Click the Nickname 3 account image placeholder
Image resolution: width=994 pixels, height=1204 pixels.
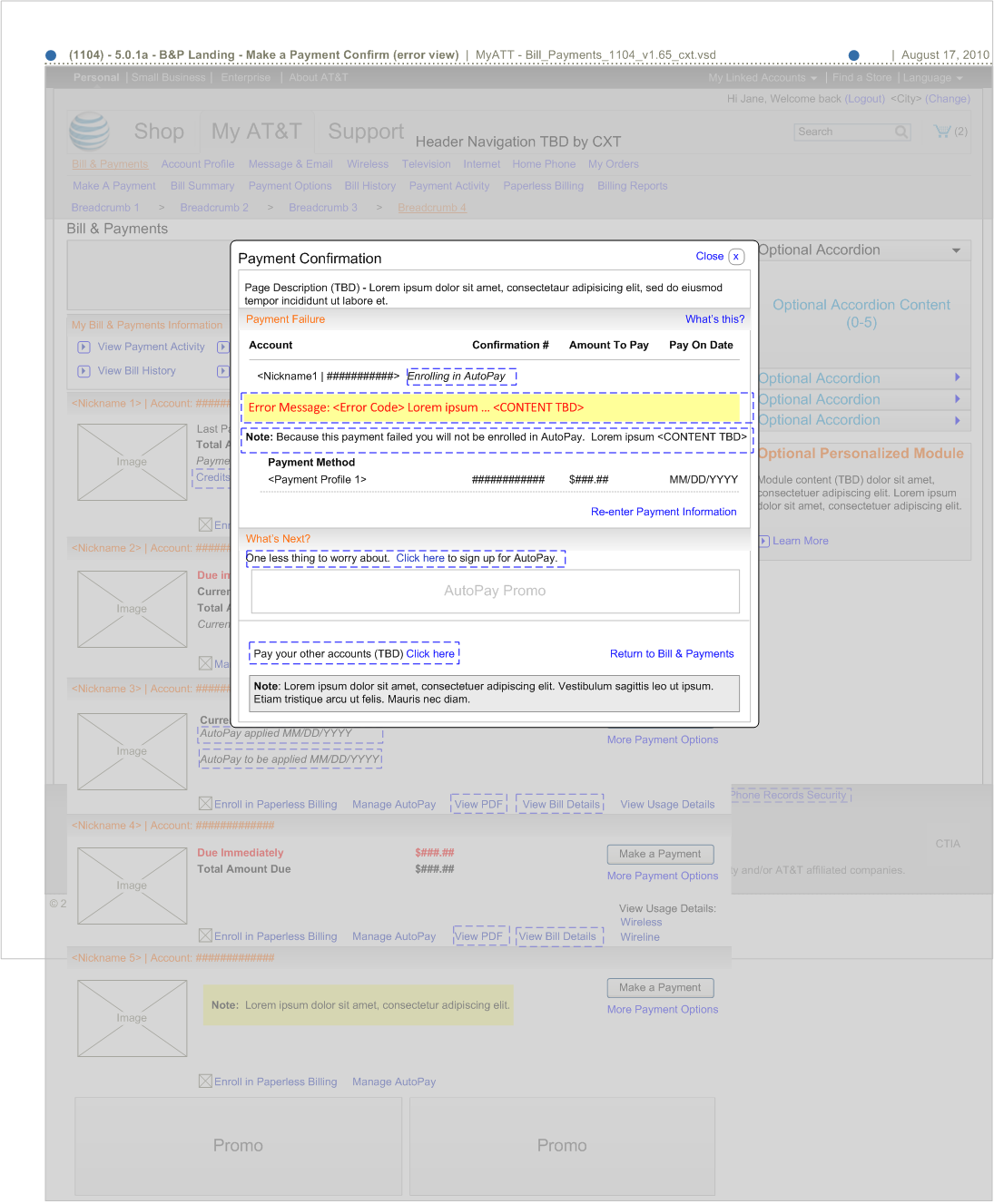pyautogui.click(x=133, y=751)
